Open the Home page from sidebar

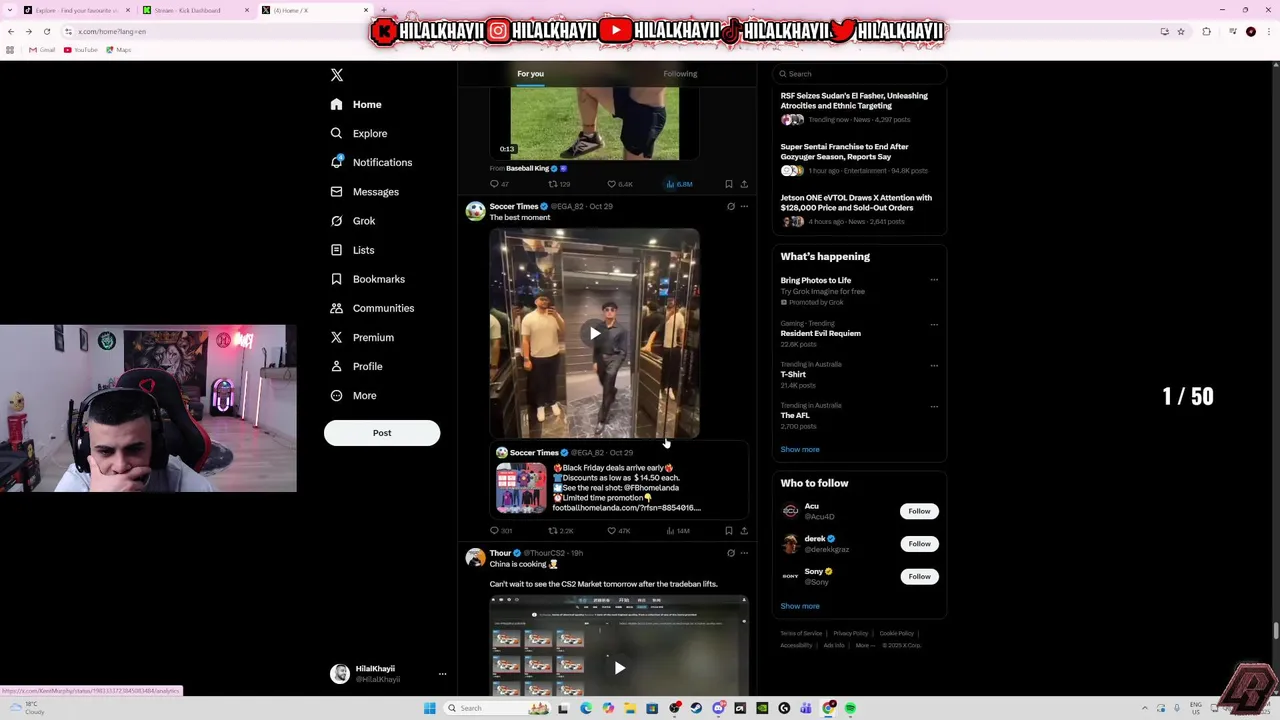(x=356, y=104)
